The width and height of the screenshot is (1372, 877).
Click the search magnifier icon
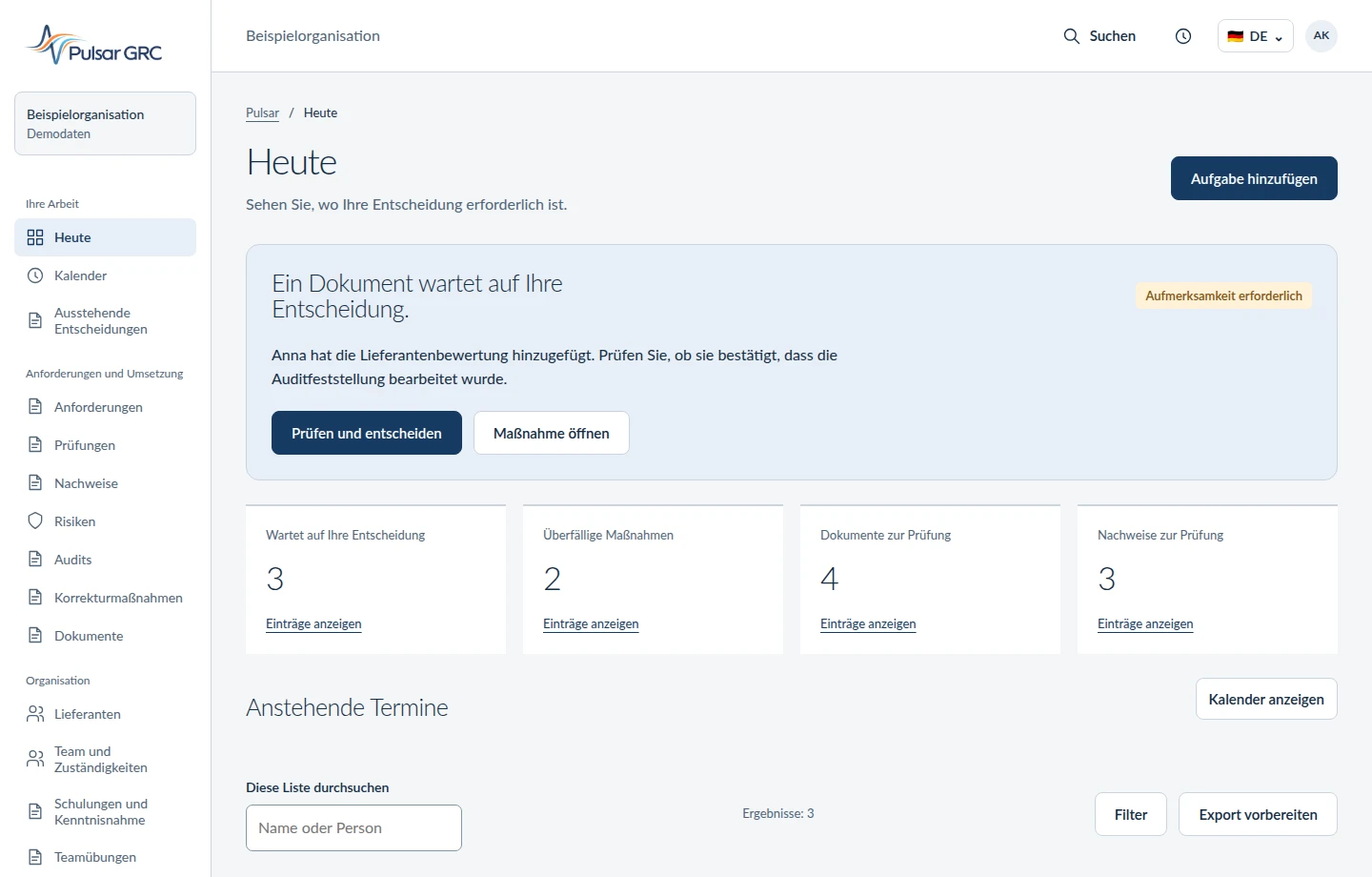[1072, 36]
